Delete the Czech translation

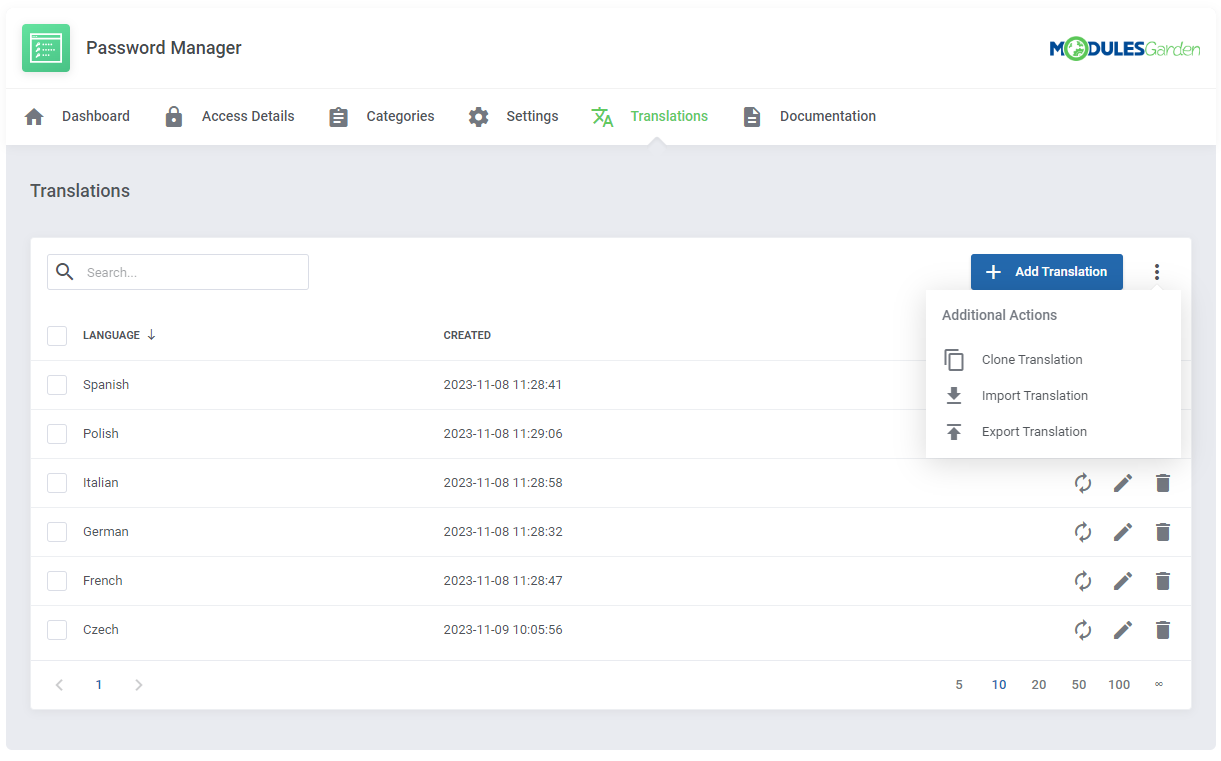(x=1163, y=630)
